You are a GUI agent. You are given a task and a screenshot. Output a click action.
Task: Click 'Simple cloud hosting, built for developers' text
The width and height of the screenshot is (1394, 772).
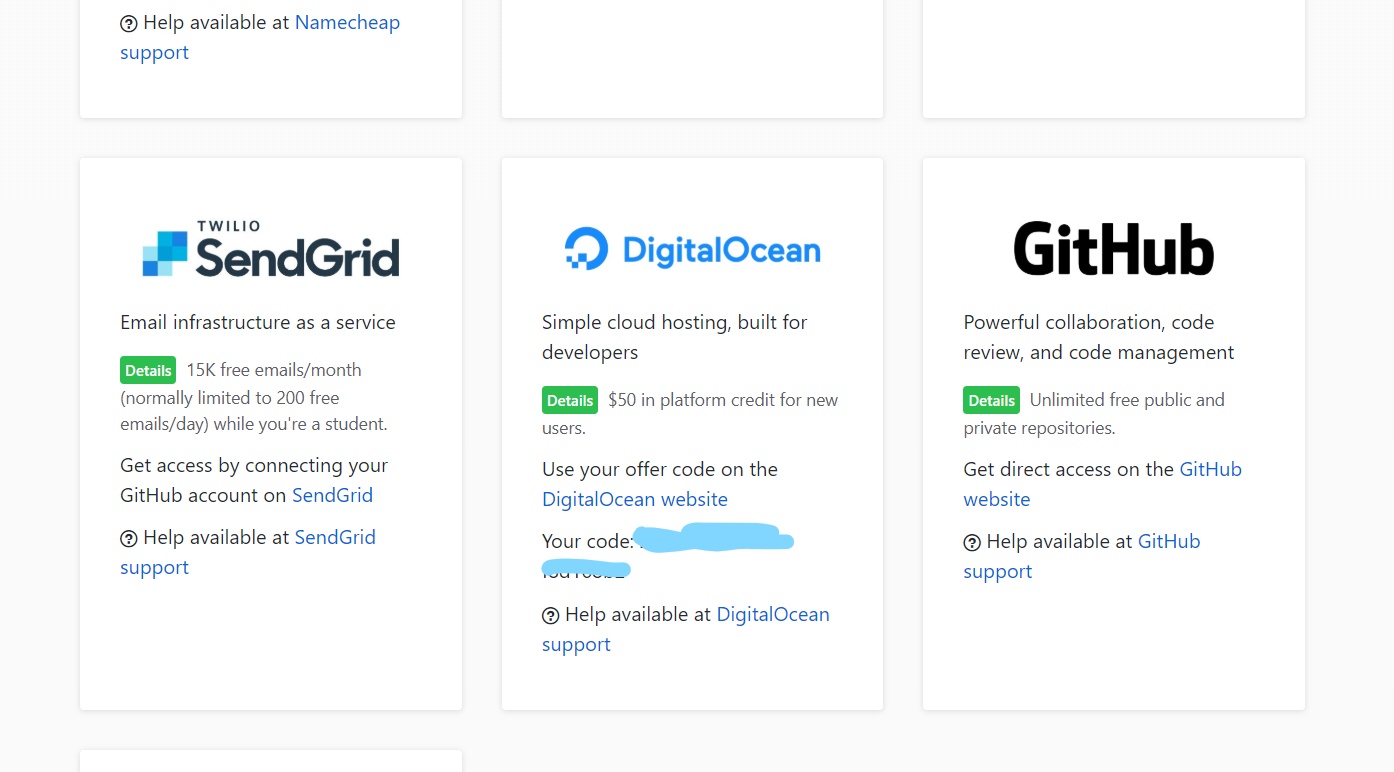click(675, 337)
